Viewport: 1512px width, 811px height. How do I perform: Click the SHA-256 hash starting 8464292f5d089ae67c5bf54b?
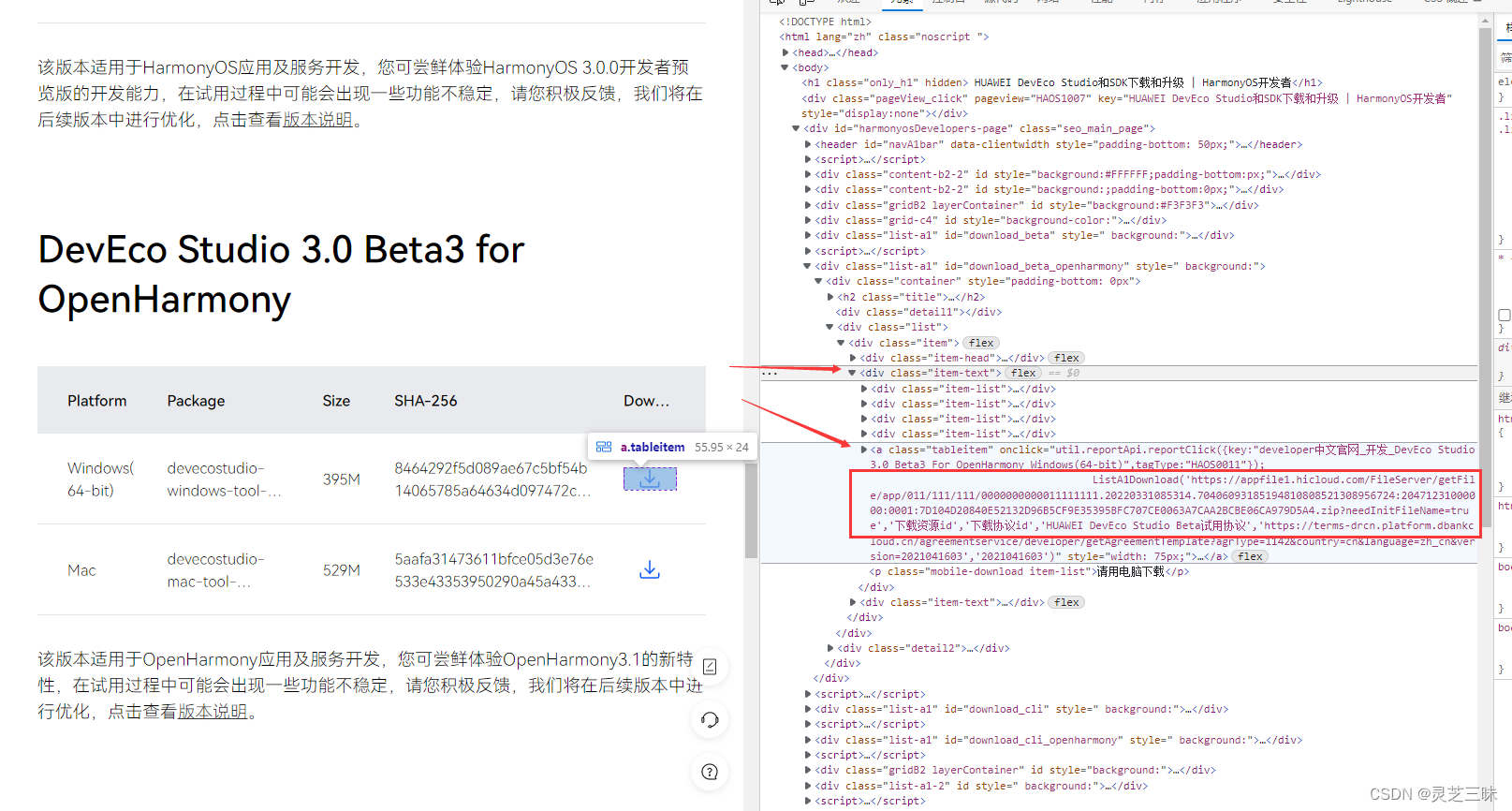[493, 479]
